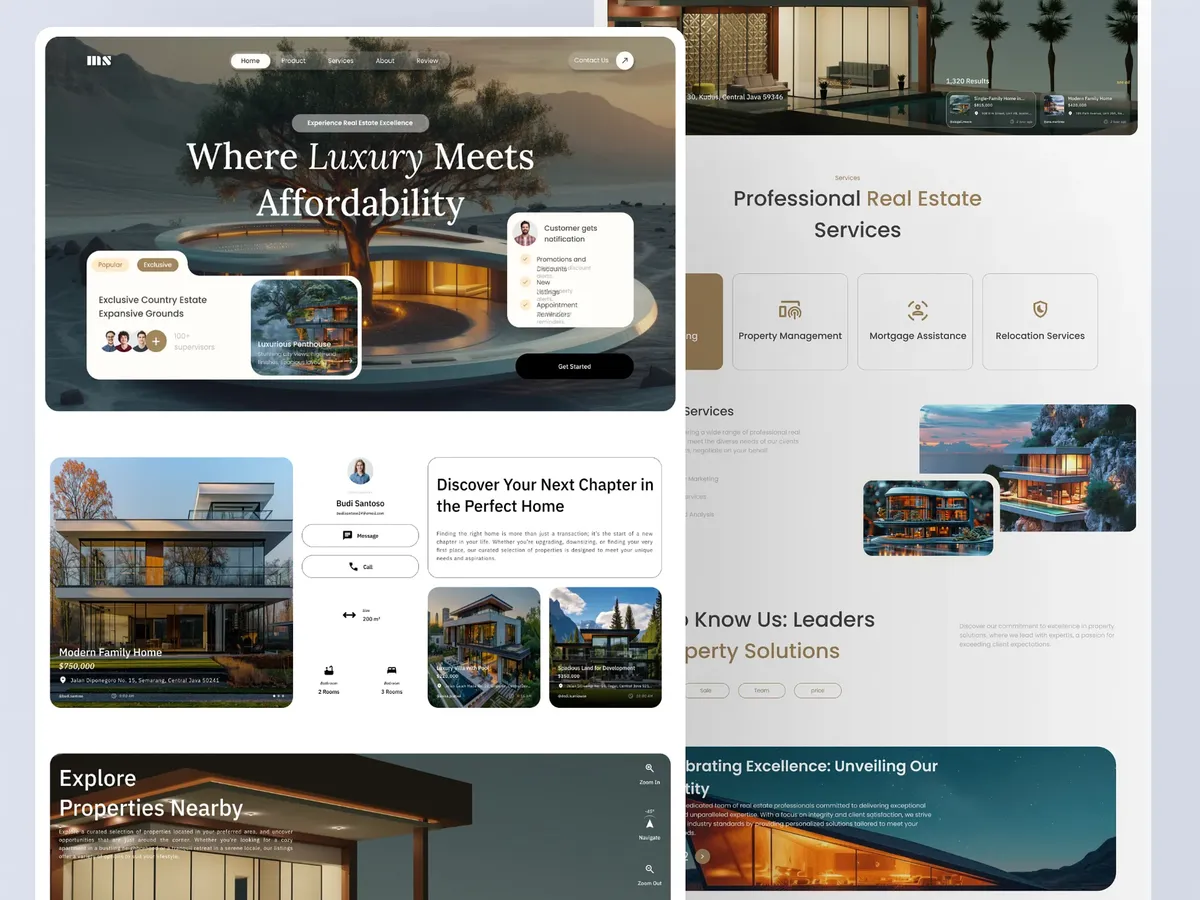Click the bedroom icon above 3 Rooms

pyautogui.click(x=391, y=670)
